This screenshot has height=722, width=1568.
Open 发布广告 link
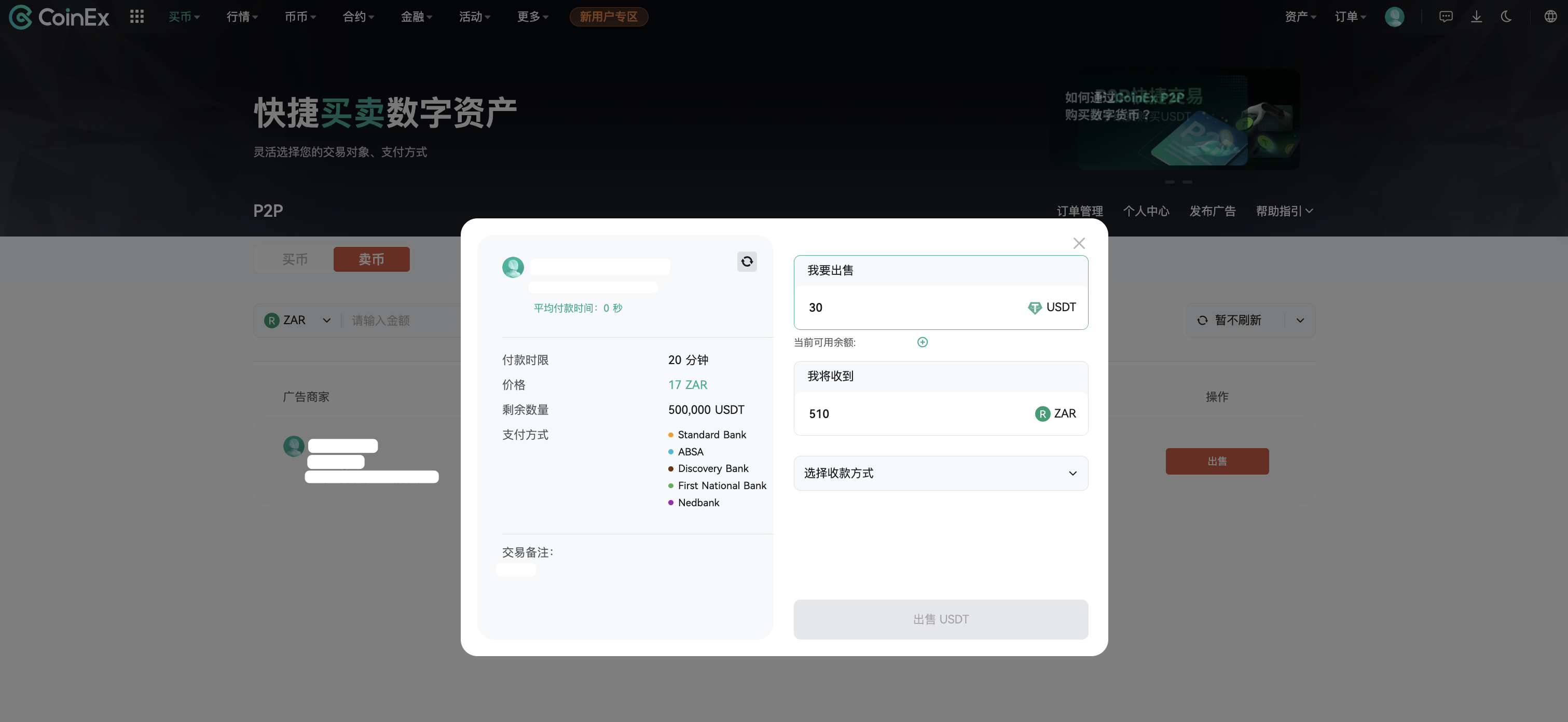pyautogui.click(x=1213, y=211)
